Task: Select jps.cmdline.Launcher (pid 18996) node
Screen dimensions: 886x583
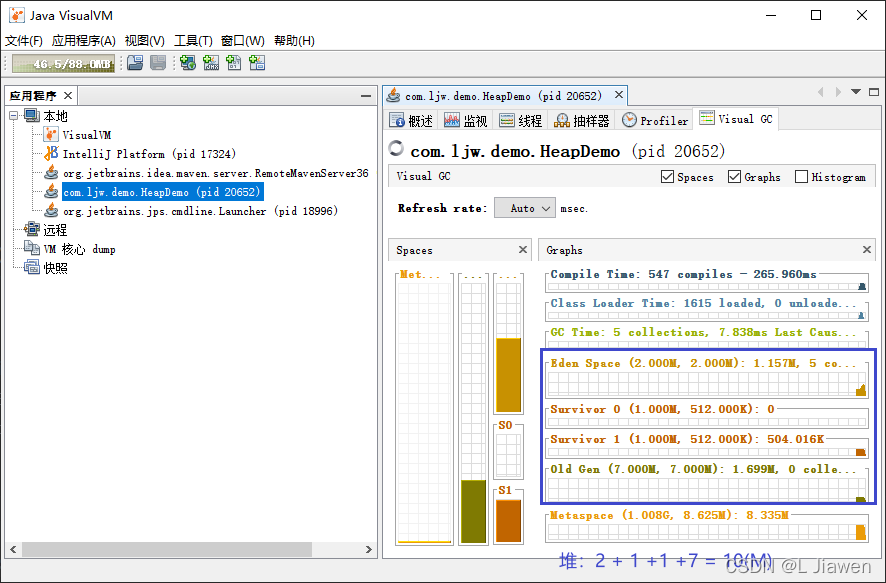Action: (x=201, y=211)
